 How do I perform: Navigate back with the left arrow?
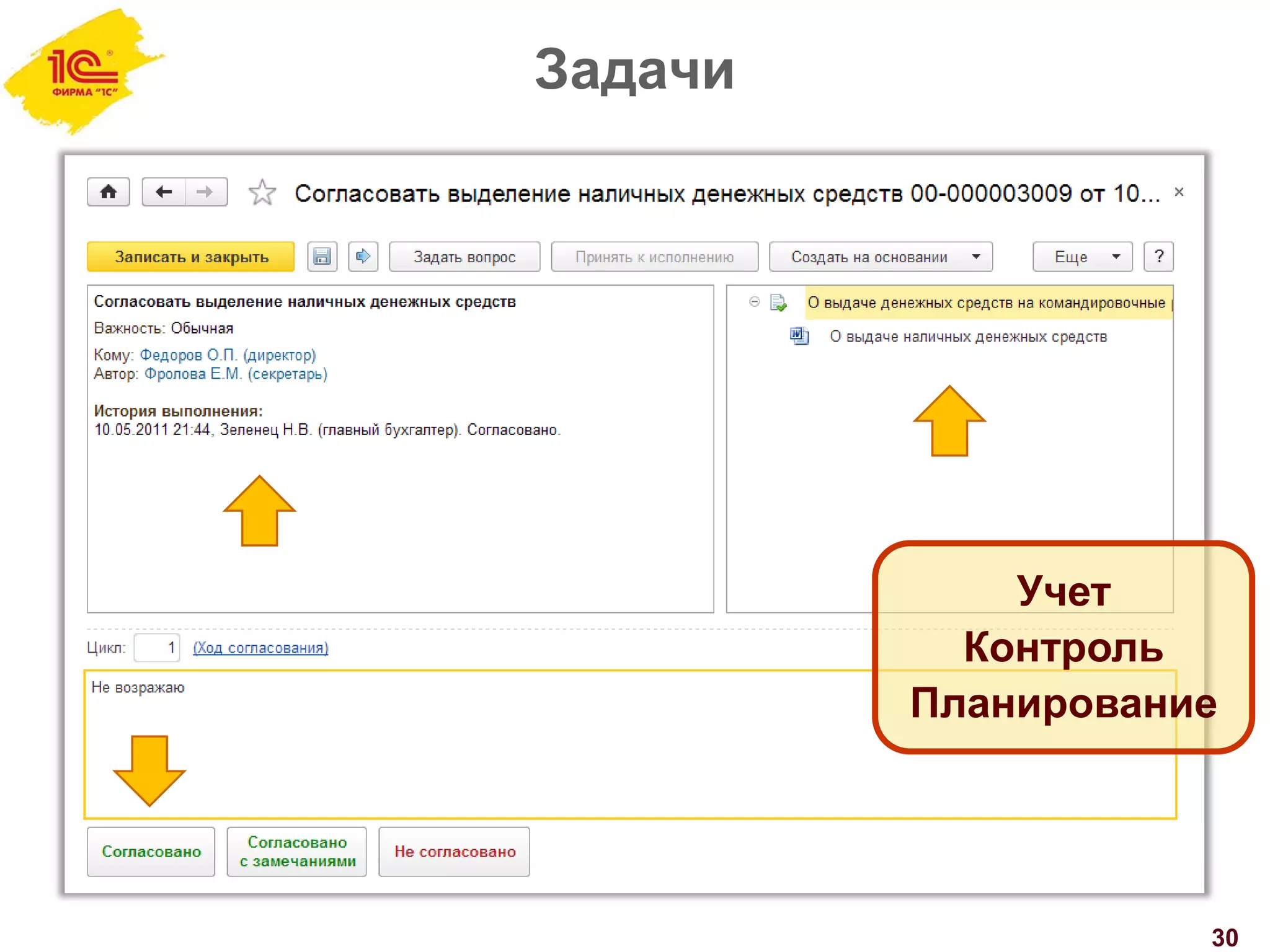[163, 192]
